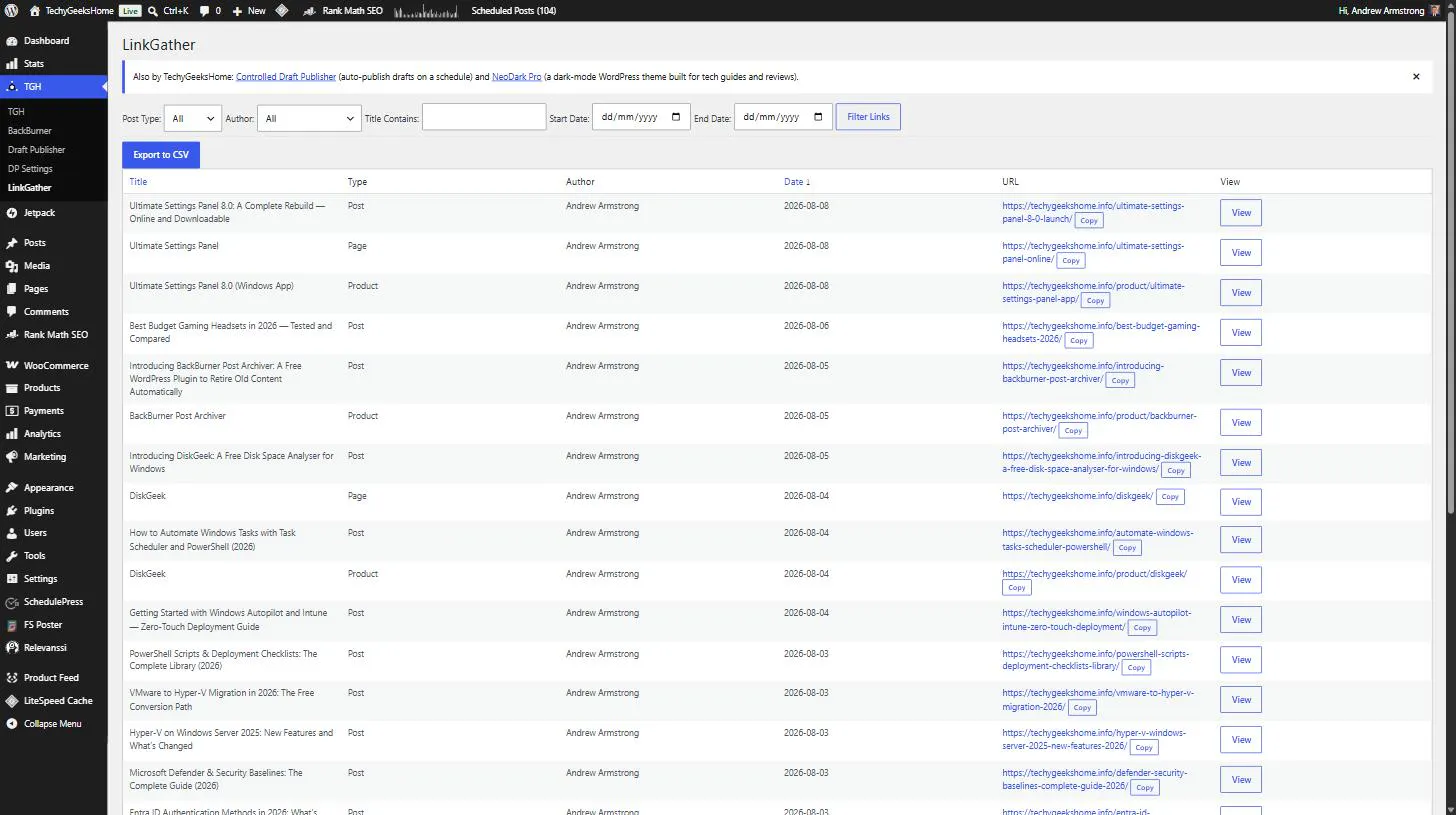
Task: Open the NeoDark Pro link
Action: coord(517,77)
